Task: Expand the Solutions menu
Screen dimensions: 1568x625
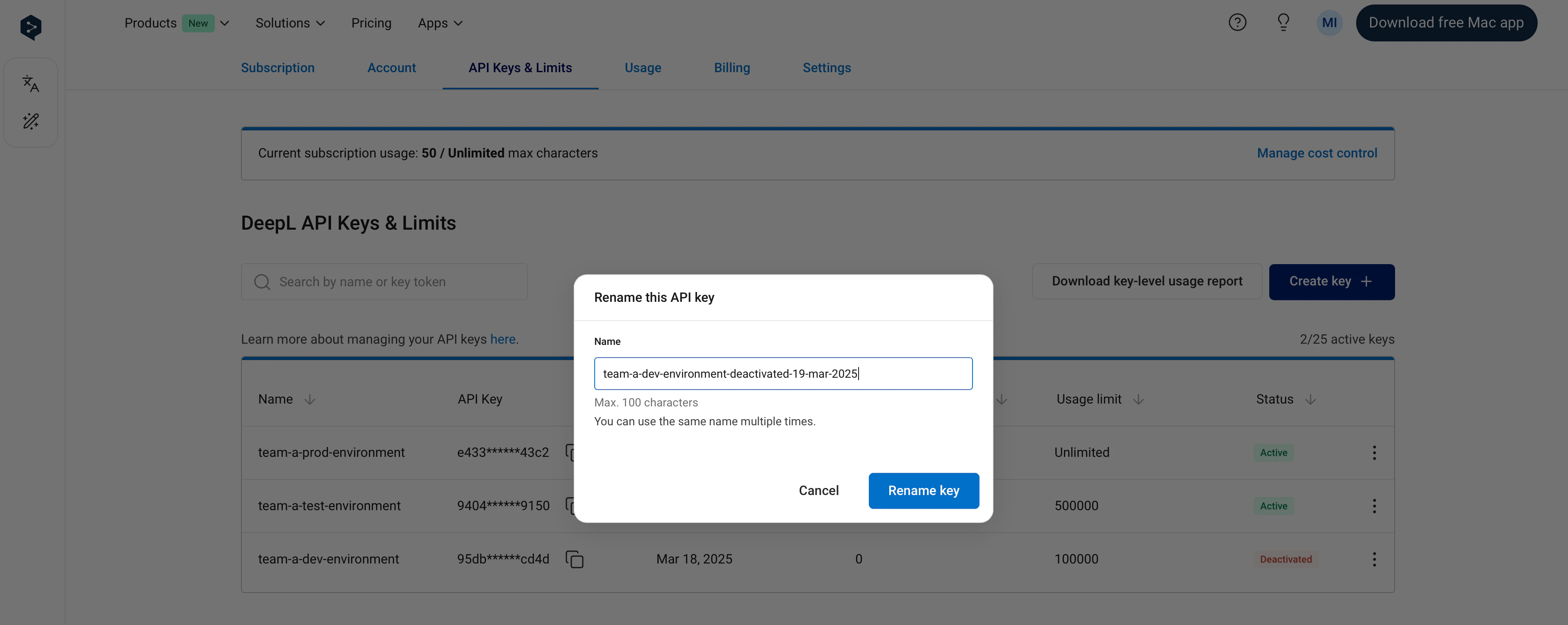Action: 290,23
